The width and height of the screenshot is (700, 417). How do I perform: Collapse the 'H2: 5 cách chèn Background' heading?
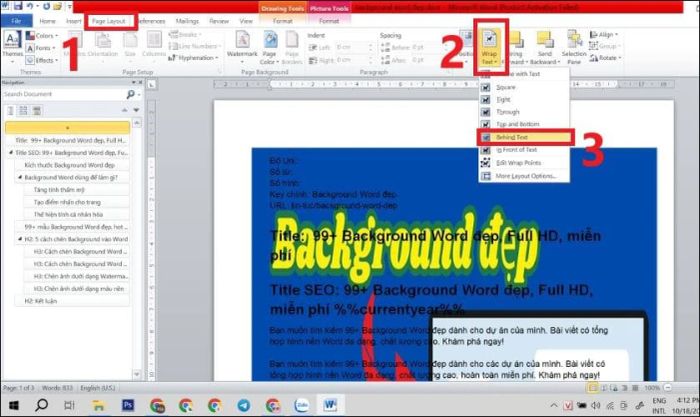20,239
